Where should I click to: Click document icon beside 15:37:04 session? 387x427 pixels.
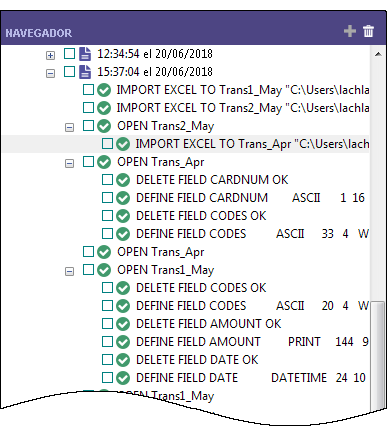pos(85,72)
